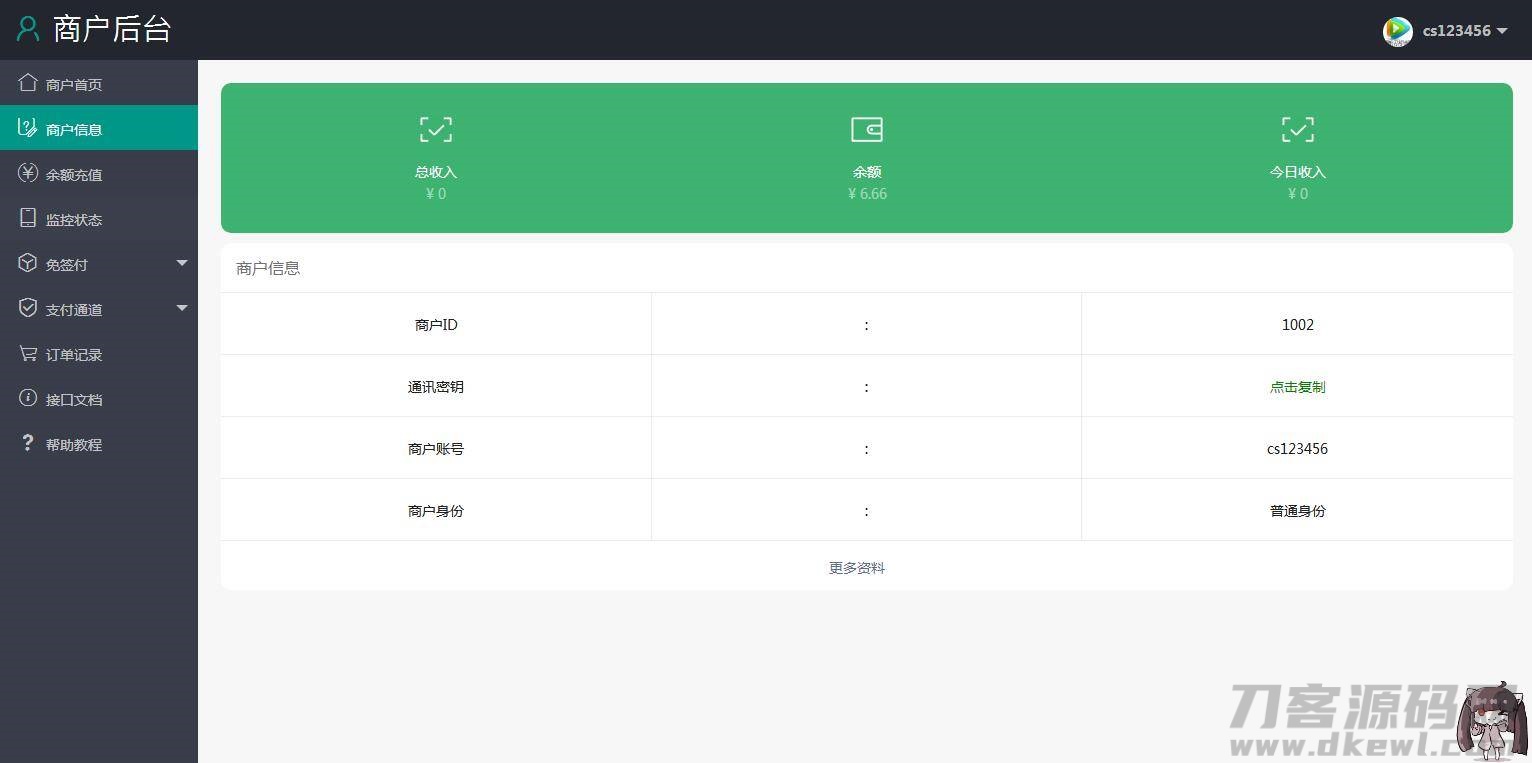This screenshot has width=1532, height=763.
Task: Click the 商户首页 home icon in sidebar
Action: click(28, 83)
